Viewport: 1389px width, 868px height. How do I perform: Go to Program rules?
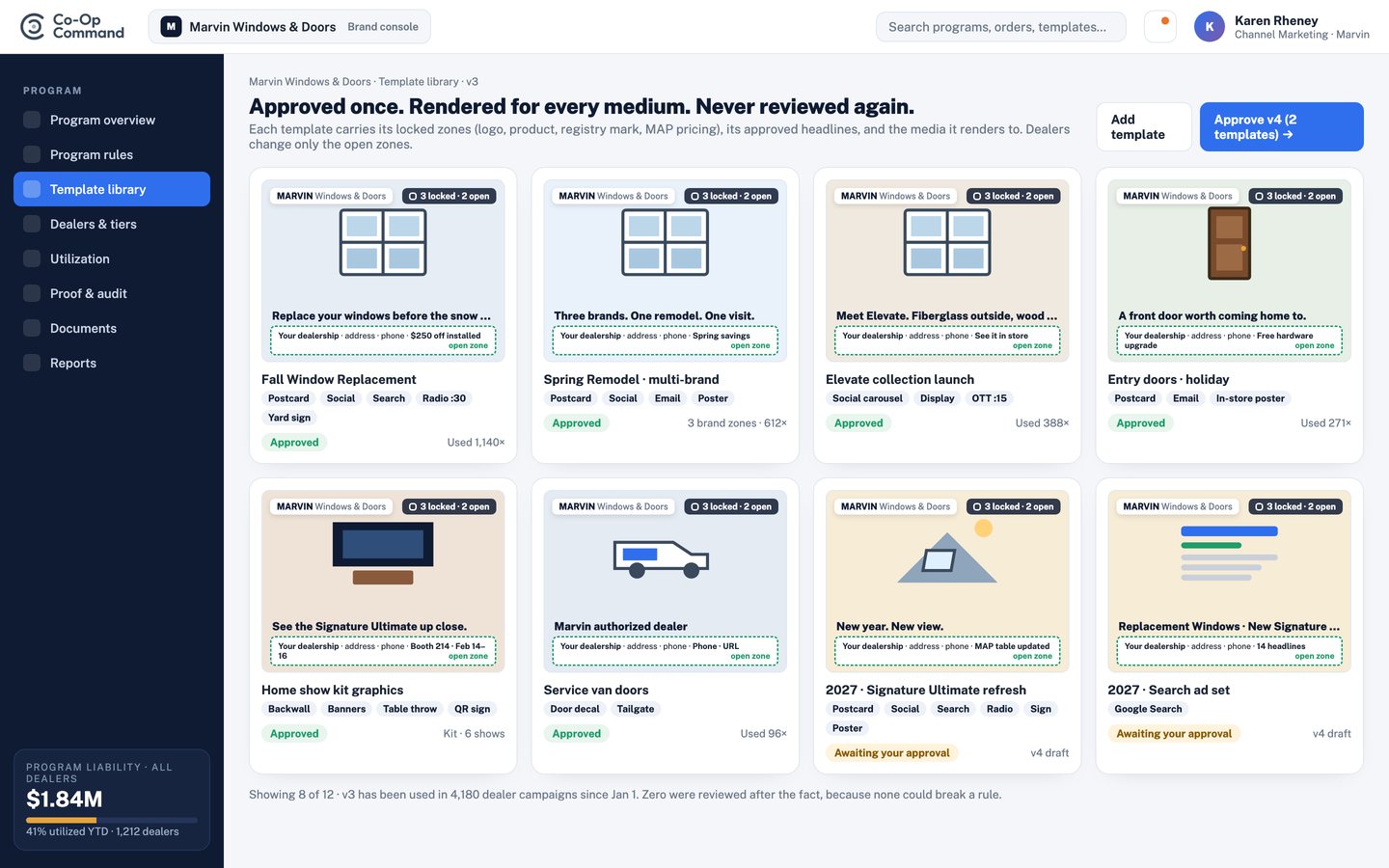pyautogui.click(x=112, y=154)
